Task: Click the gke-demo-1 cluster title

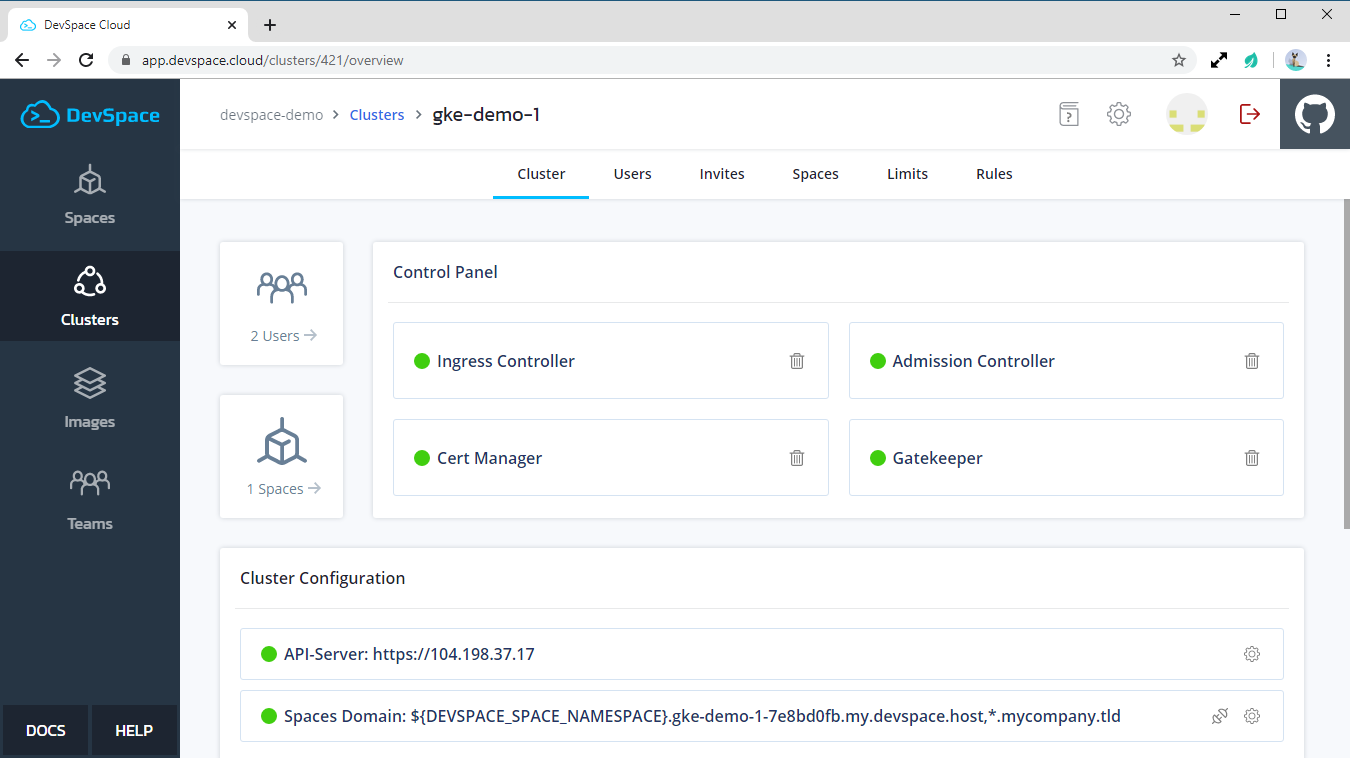Action: coord(486,115)
